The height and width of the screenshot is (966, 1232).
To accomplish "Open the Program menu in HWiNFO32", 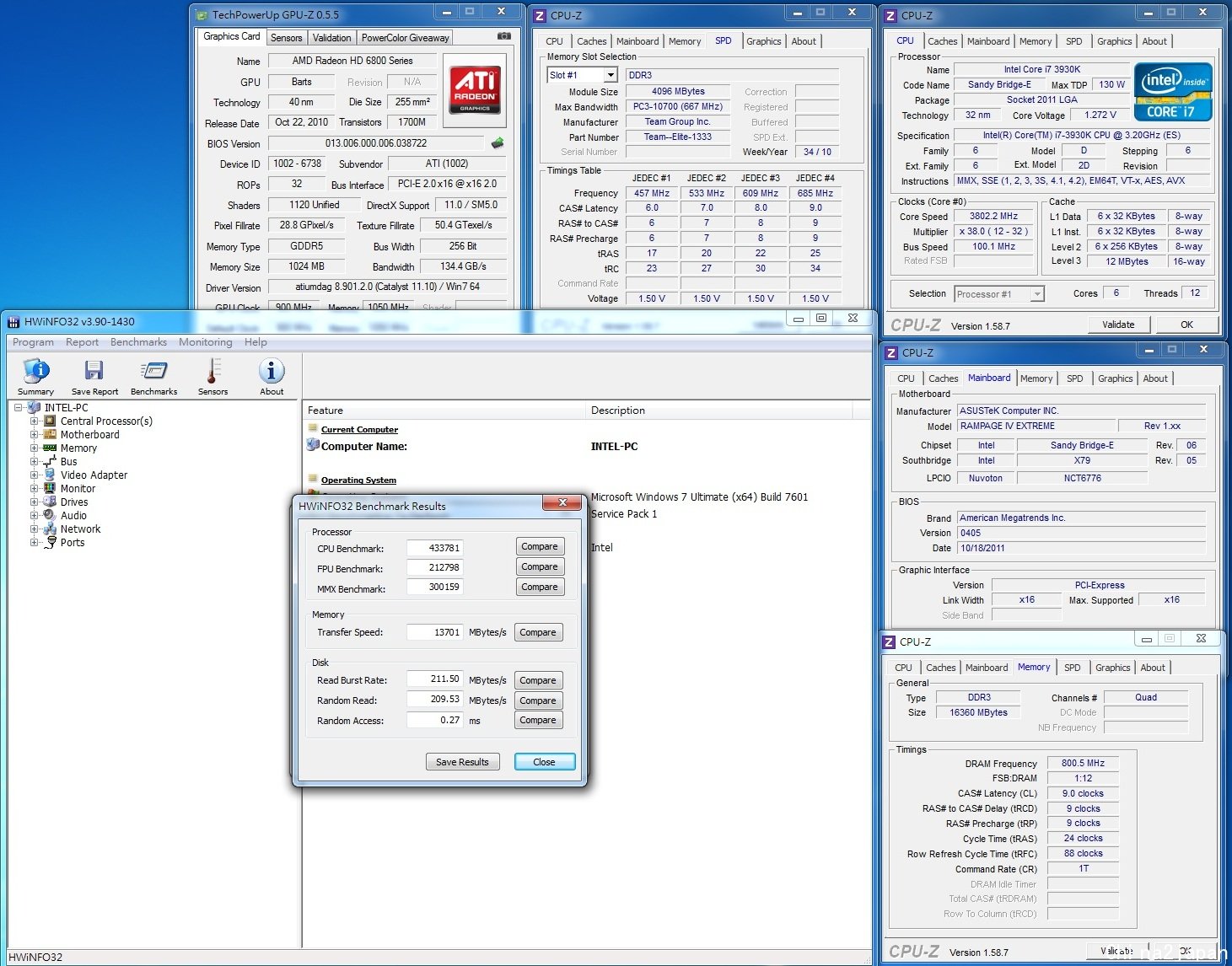I will tap(33, 342).
